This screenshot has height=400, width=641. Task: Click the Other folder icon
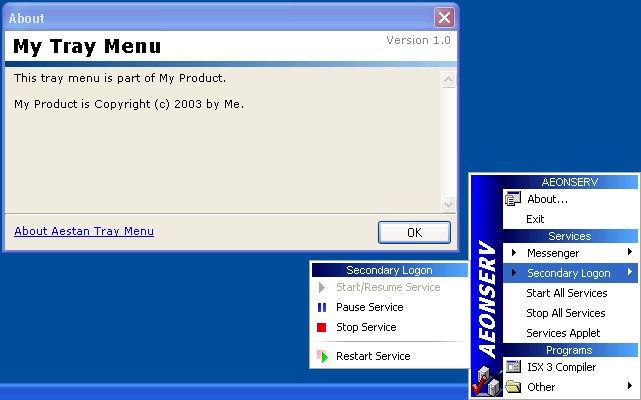513,386
